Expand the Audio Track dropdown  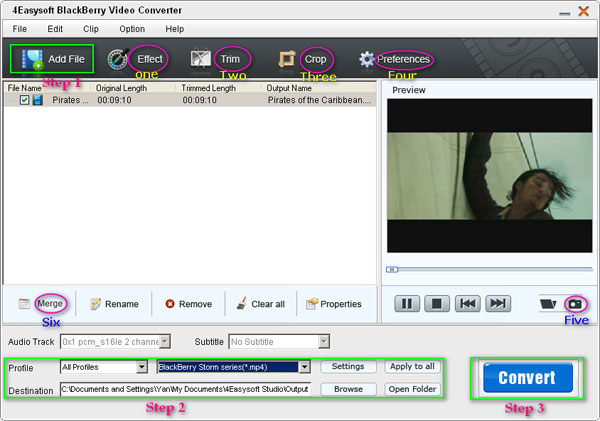tap(165, 341)
